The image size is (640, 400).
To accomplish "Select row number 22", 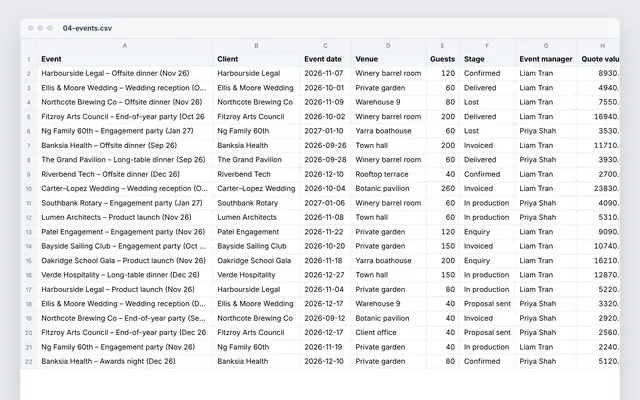I will click(x=29, y=361).
